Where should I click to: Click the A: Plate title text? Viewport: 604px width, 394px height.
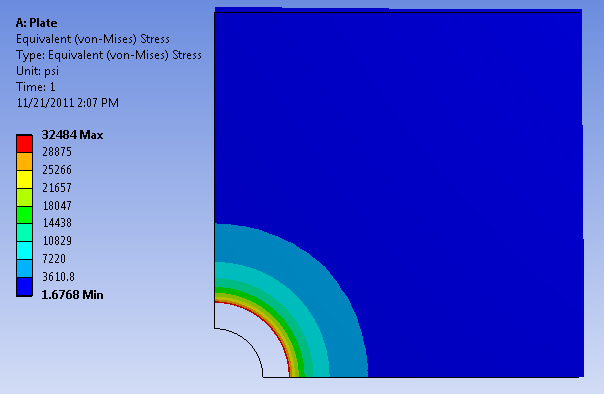pos(37,23)
